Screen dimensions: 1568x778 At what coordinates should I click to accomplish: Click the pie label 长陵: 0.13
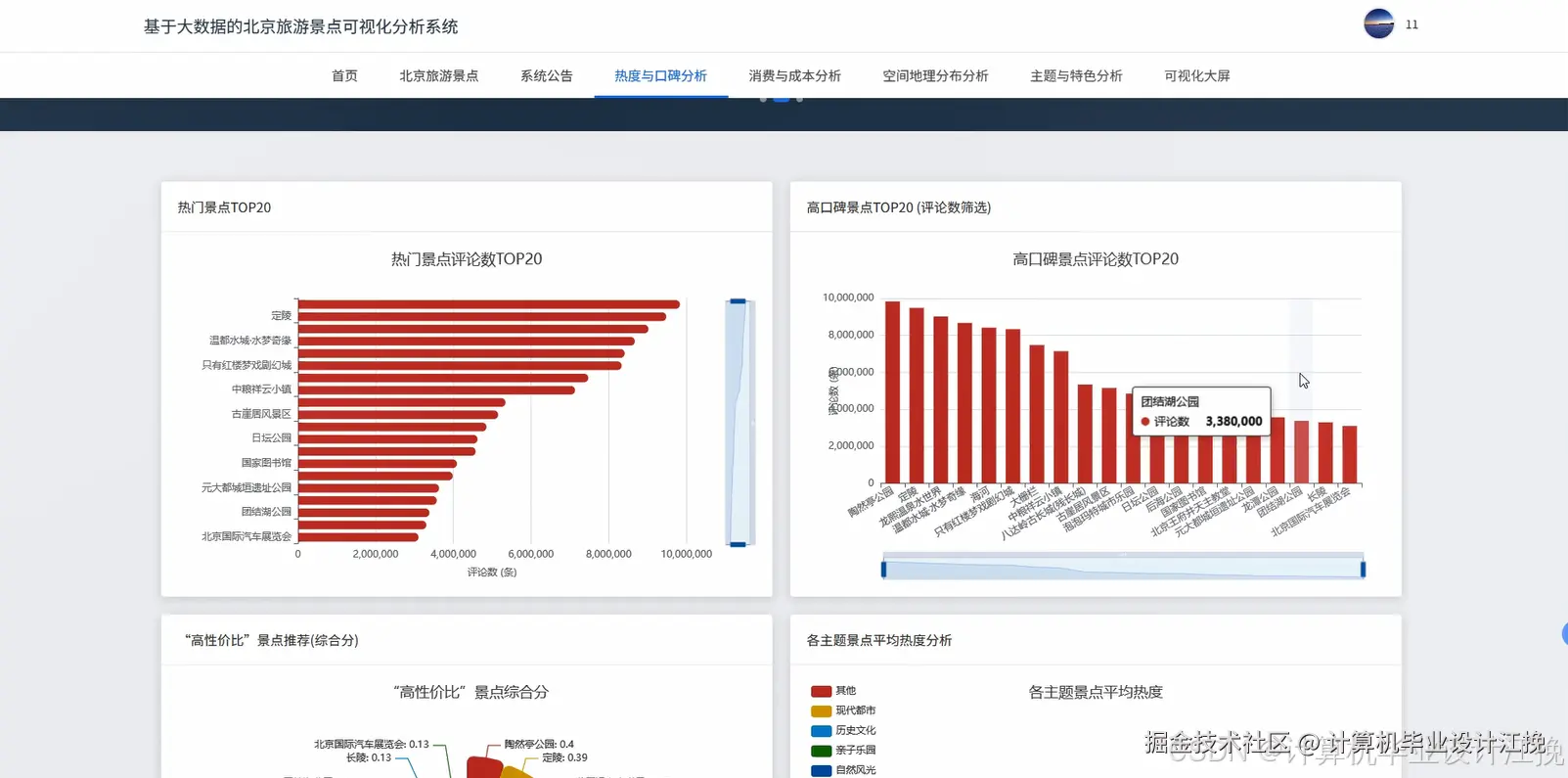pos(369,757)
